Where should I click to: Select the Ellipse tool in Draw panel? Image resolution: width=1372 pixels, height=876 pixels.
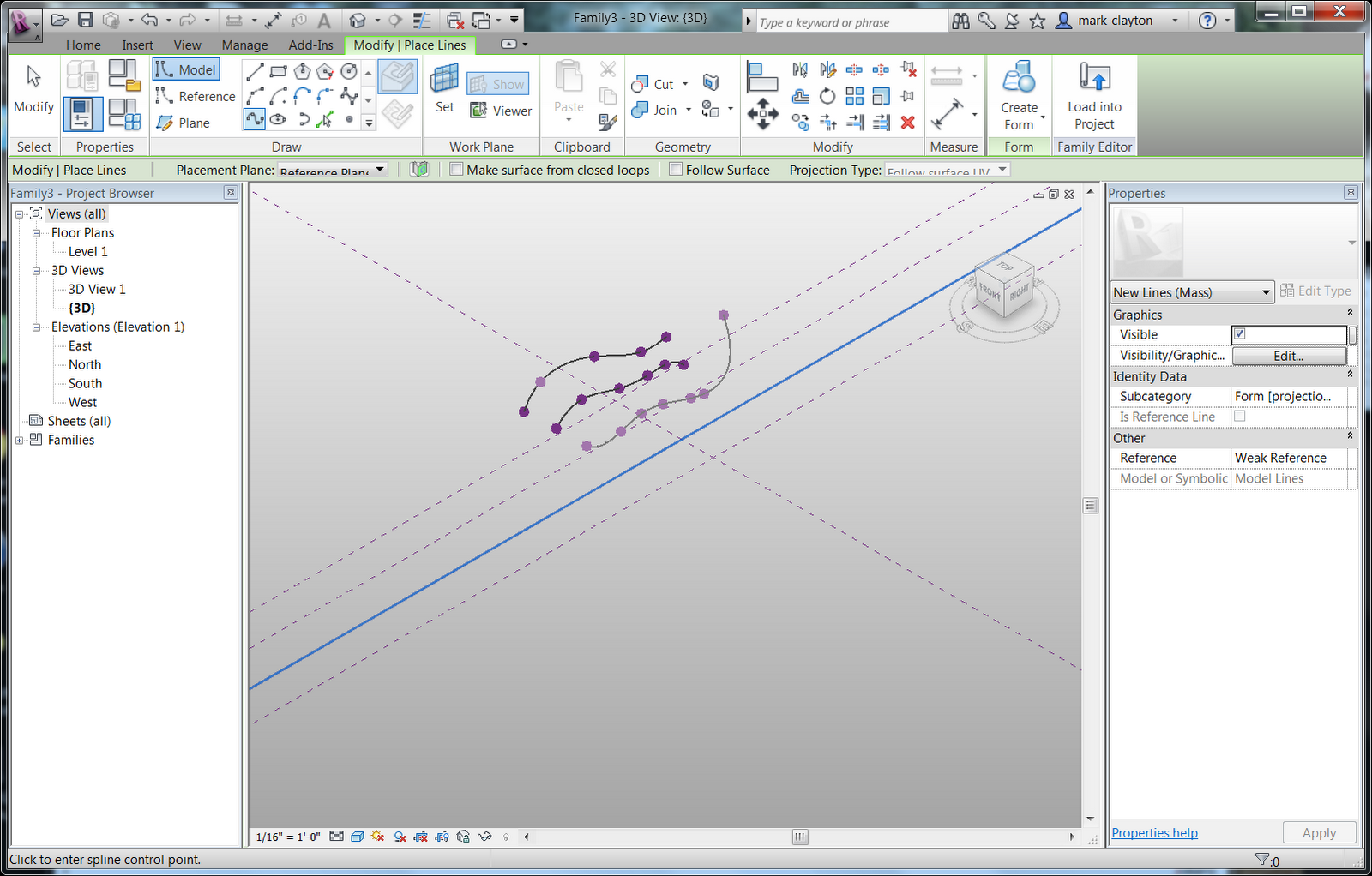(x=278, y=119)
